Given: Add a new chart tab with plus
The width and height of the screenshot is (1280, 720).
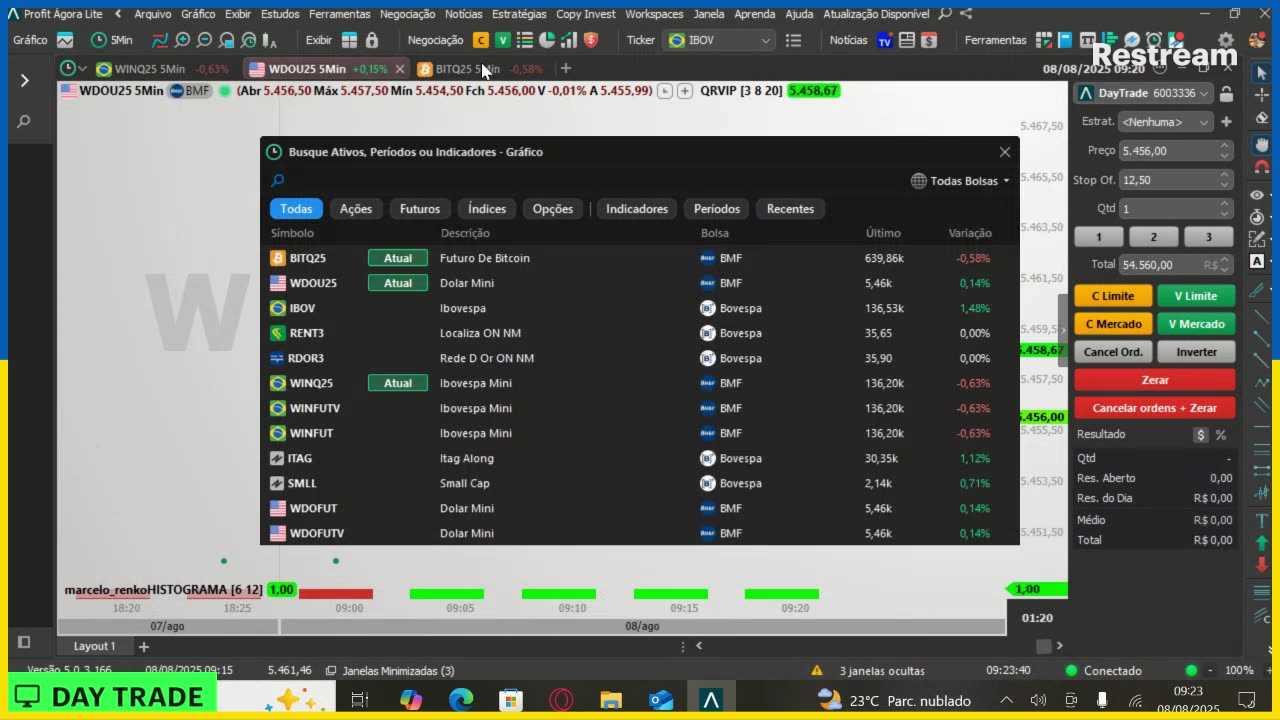Looking at the screenshot, I should pos(566,69).
